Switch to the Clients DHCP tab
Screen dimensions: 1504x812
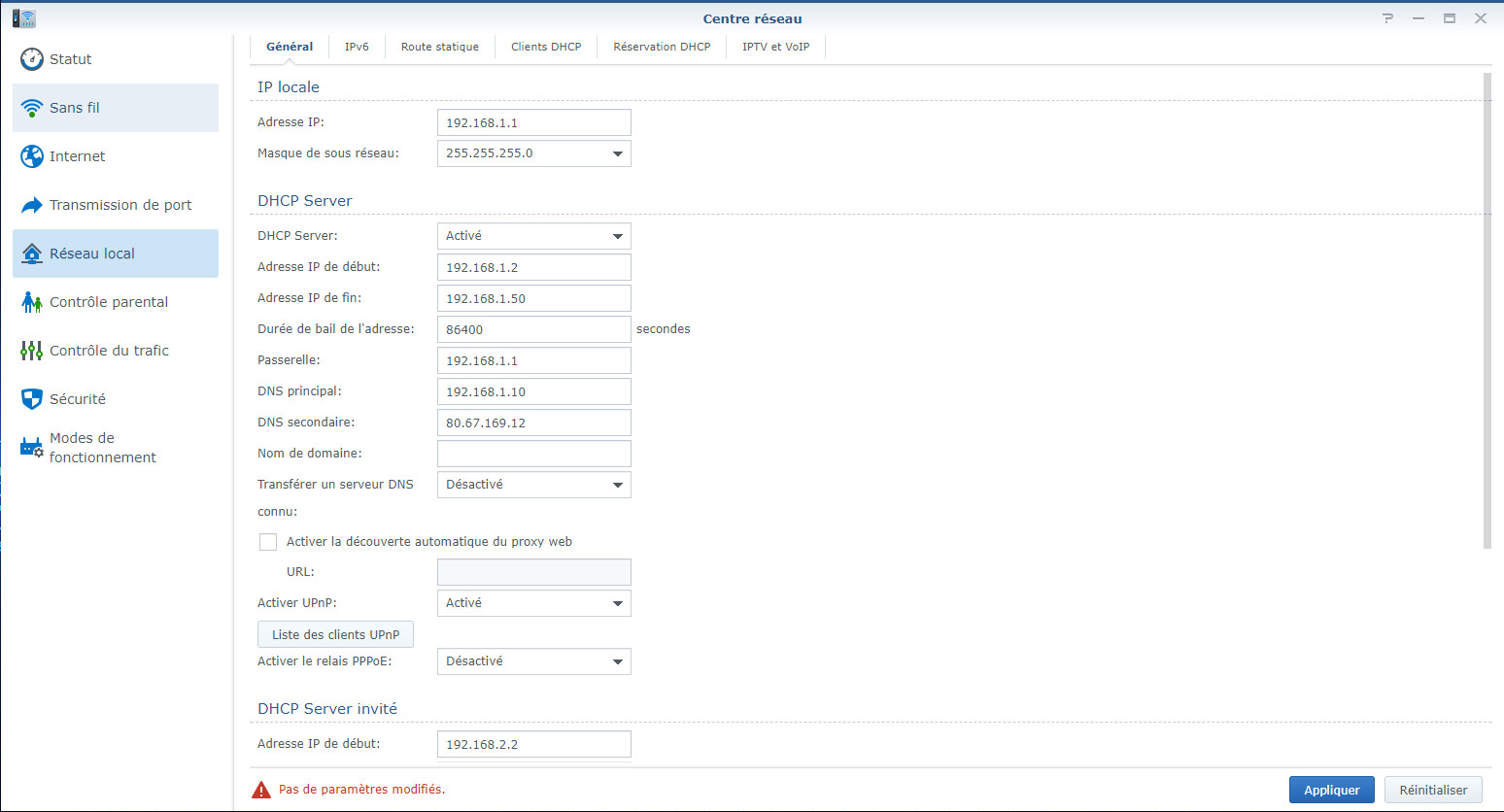(x=546, y=47)
